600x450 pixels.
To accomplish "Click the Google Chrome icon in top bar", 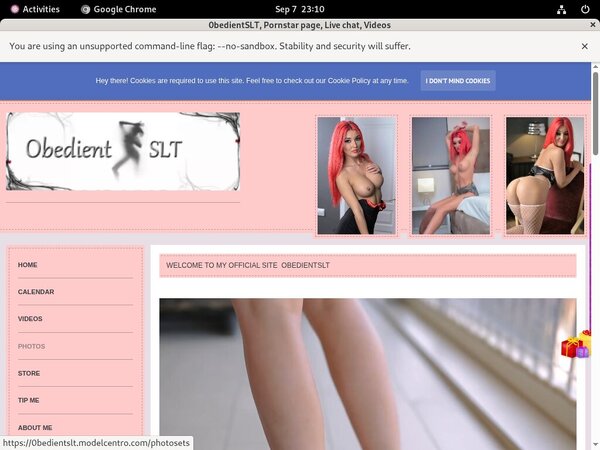I will 87,9.
